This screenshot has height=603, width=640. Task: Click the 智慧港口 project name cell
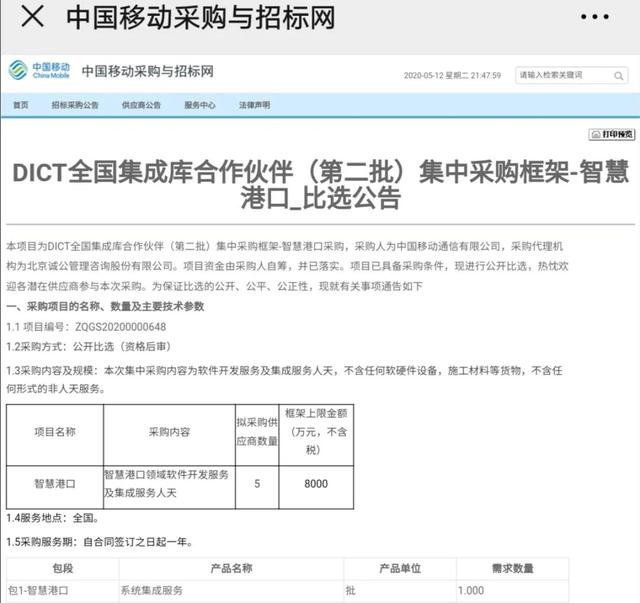point(54,484)
